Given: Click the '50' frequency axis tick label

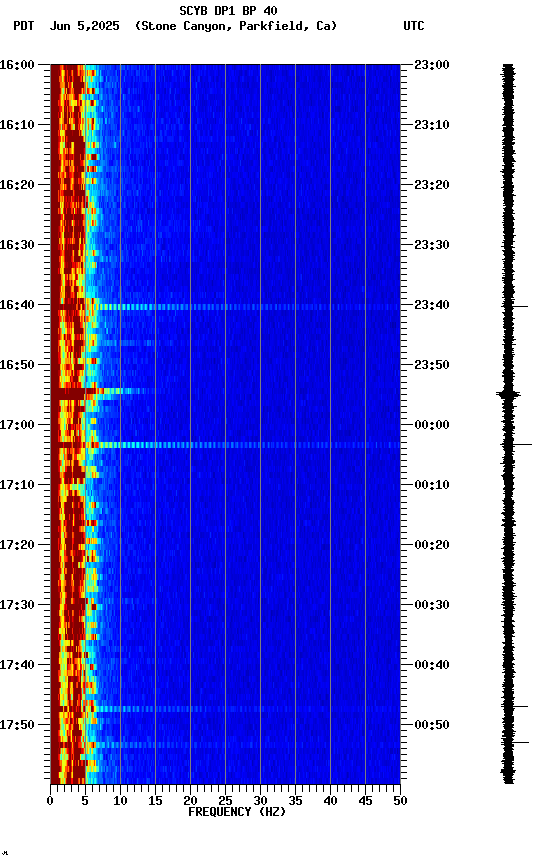Looking at the screenshot, I should (x=401, y=801).
